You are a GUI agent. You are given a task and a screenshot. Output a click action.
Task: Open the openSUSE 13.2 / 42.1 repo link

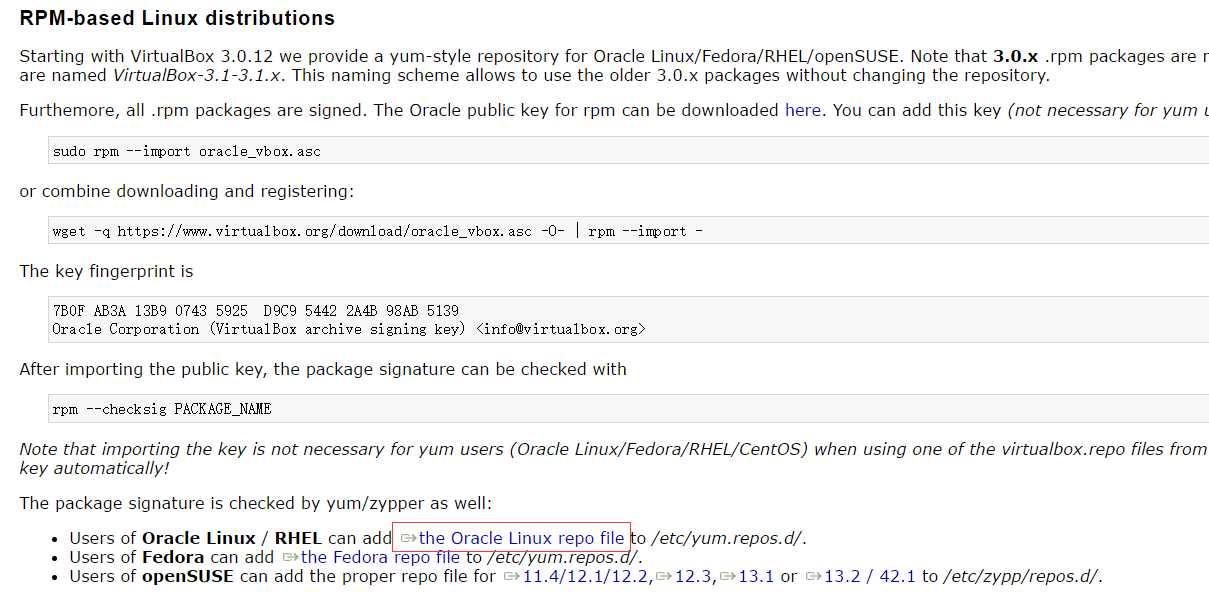click(870, 576)
